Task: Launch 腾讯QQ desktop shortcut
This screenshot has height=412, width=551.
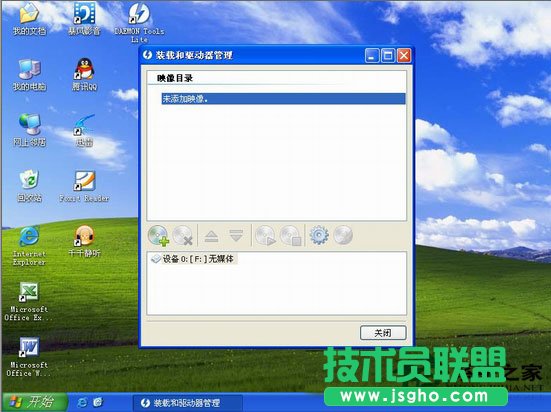Action: pyautogui.click(x=85, y=75)
